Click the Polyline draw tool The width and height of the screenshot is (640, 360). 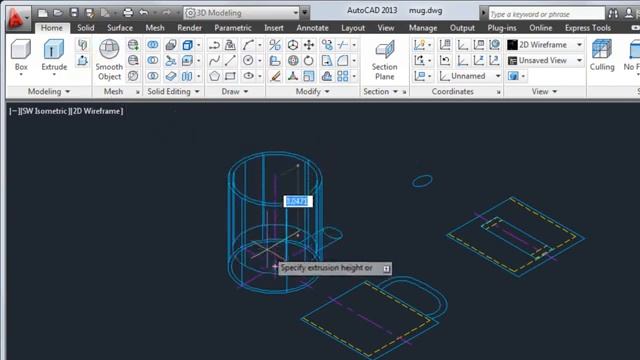pos(214,45)
